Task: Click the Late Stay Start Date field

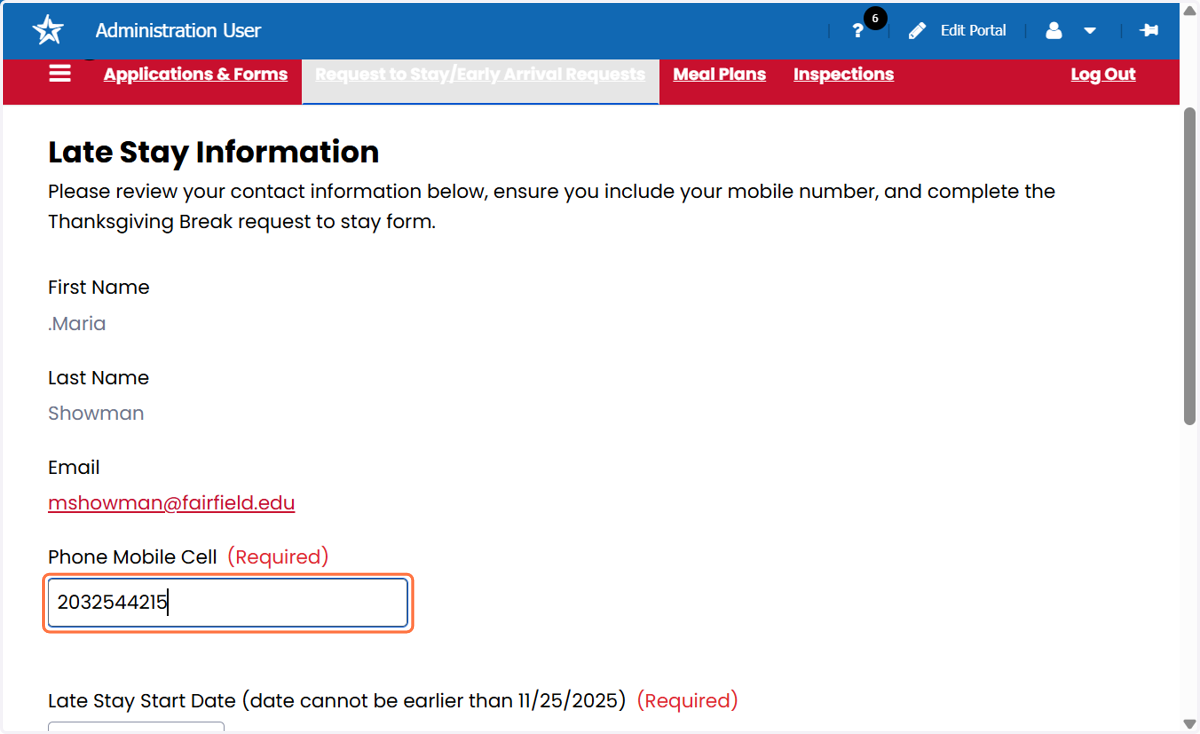Action: click(x=136, y=727)
